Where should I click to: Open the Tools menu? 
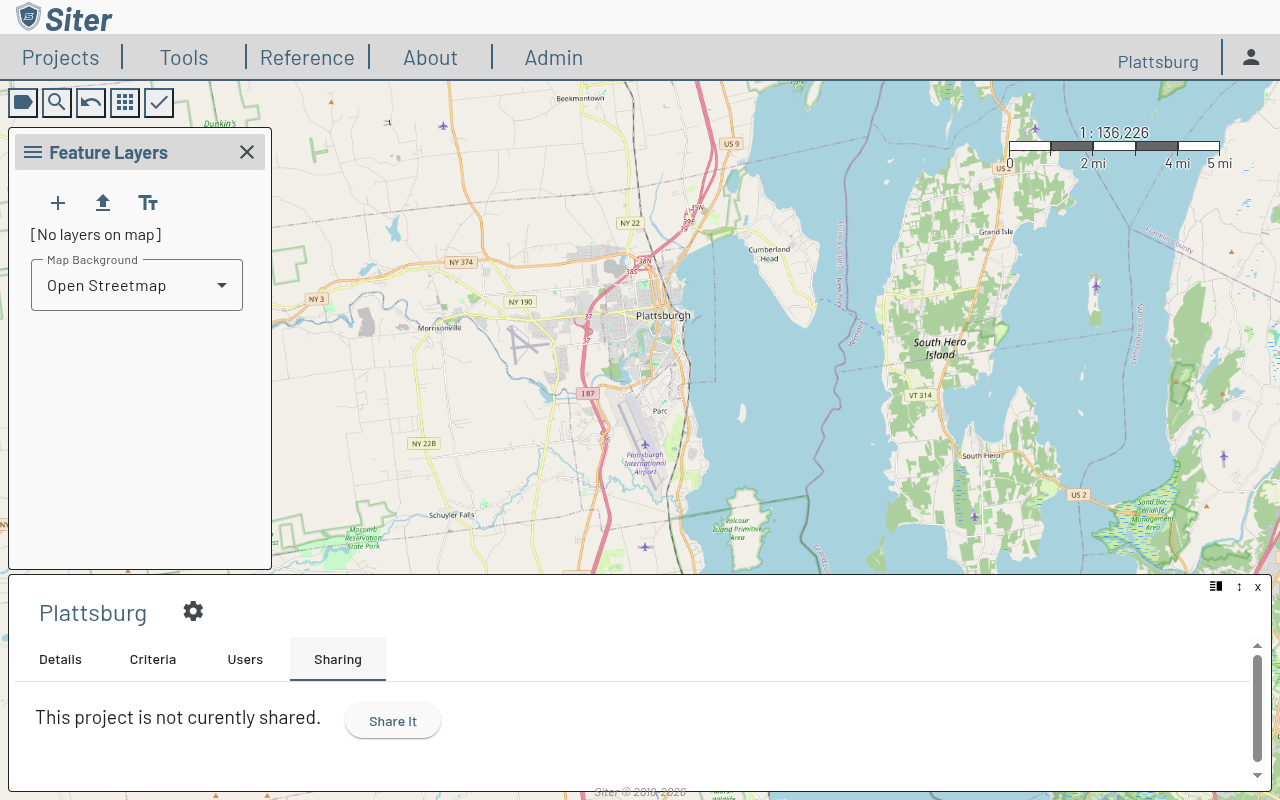tap(184, 58)
